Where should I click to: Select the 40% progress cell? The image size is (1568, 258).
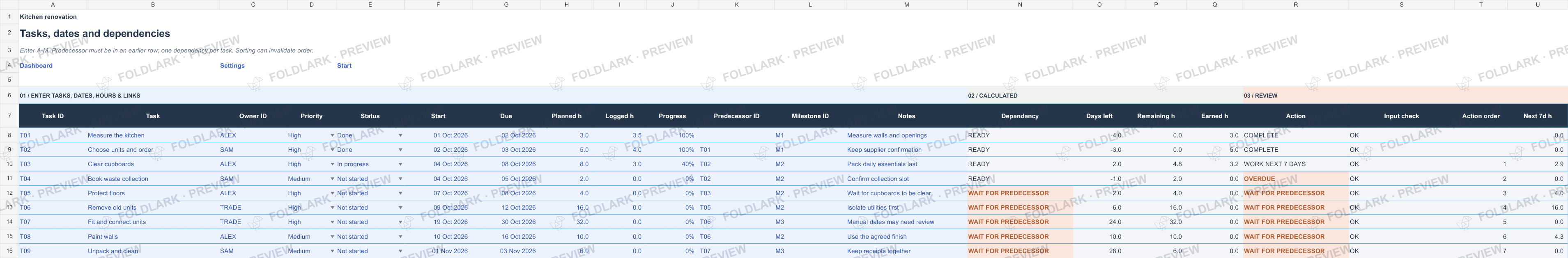click(x=673, y=164)
